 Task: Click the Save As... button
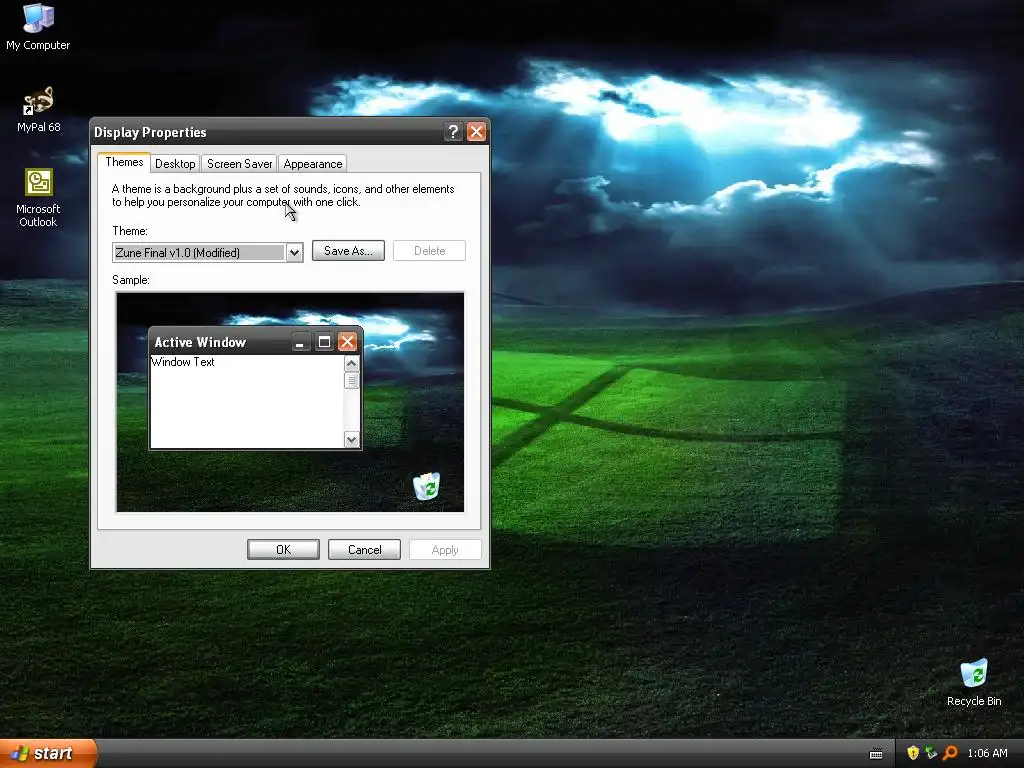pos(348,251)
